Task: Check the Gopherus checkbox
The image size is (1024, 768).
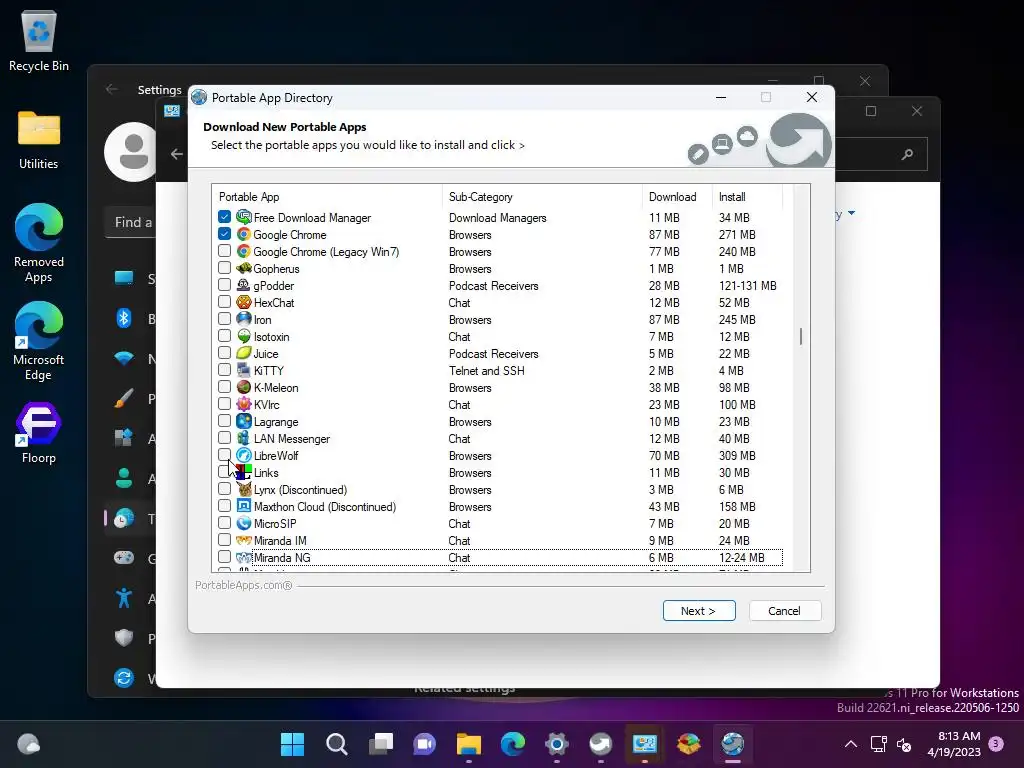Action: pyautogui.click(x=225, y=268)
